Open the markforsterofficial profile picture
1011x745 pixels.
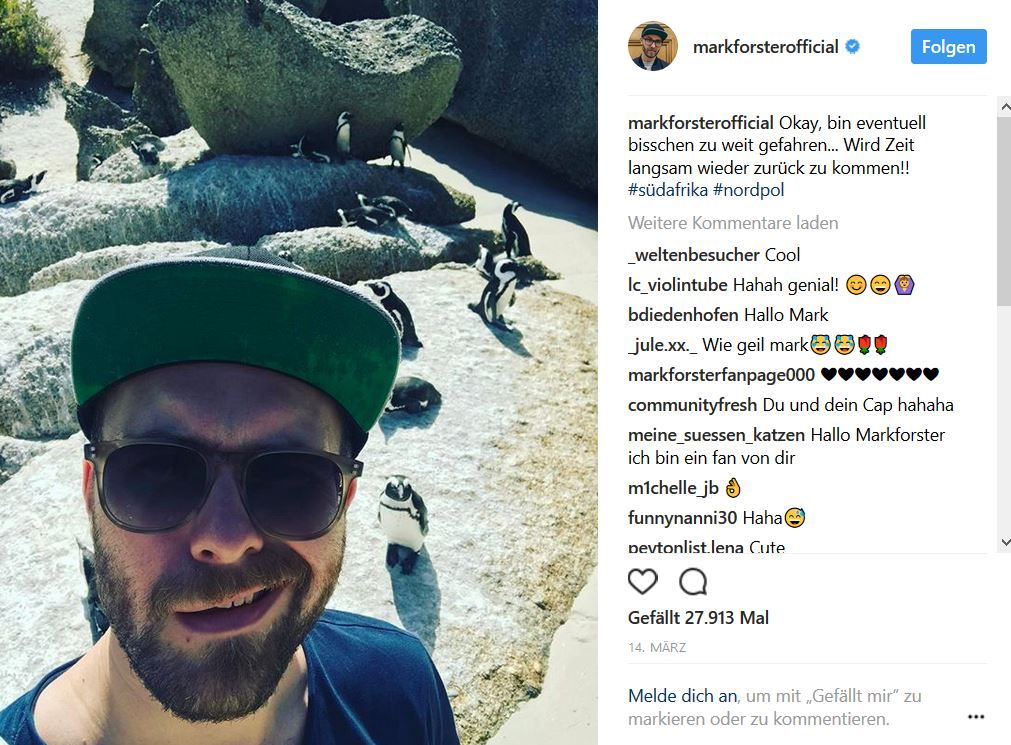(653, 46)
